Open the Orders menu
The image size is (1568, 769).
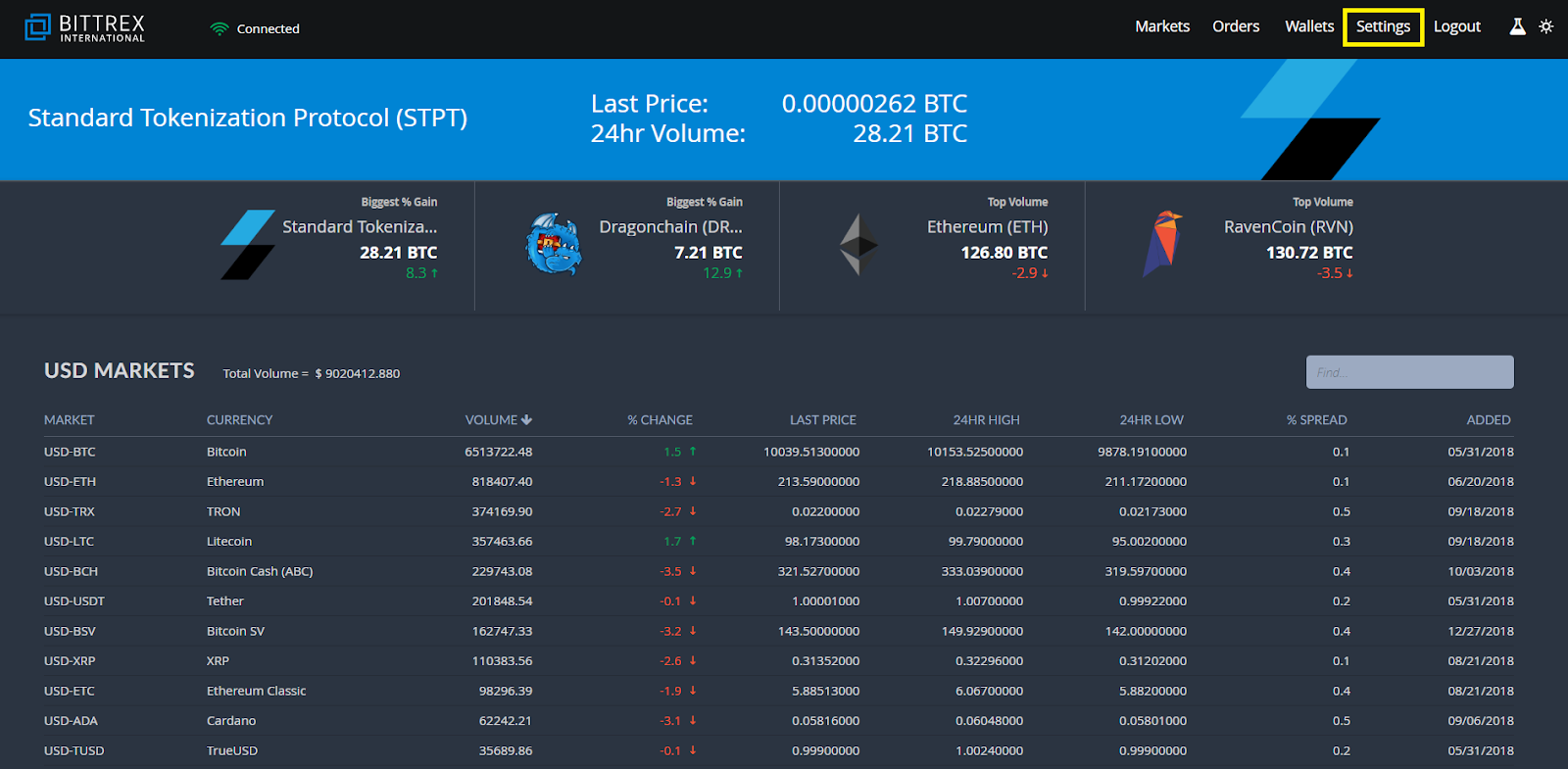[1236, 26]
